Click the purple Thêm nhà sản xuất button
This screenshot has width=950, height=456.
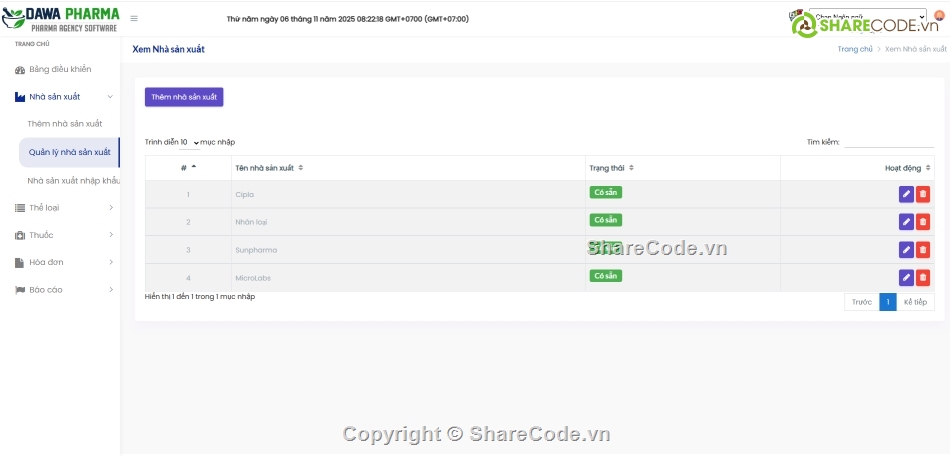point(184,97)
